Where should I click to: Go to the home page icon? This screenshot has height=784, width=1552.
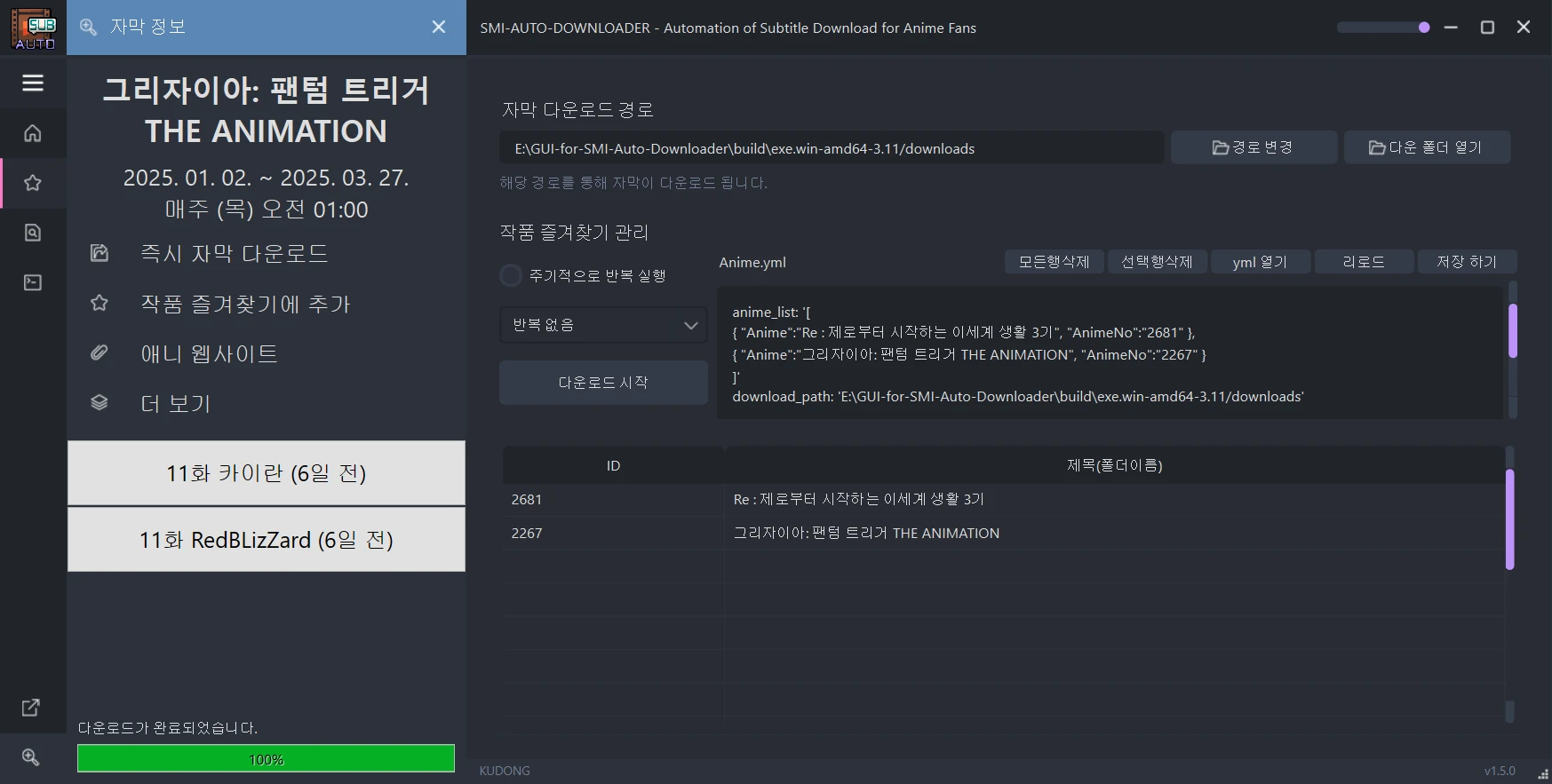[x=33, y=133]
